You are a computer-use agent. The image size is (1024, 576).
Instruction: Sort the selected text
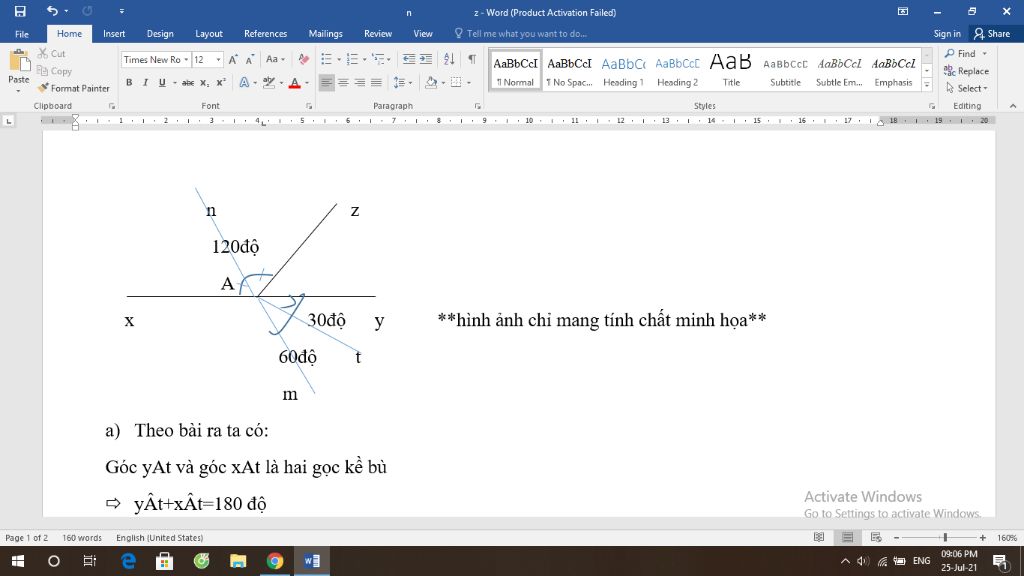[449, 59]
